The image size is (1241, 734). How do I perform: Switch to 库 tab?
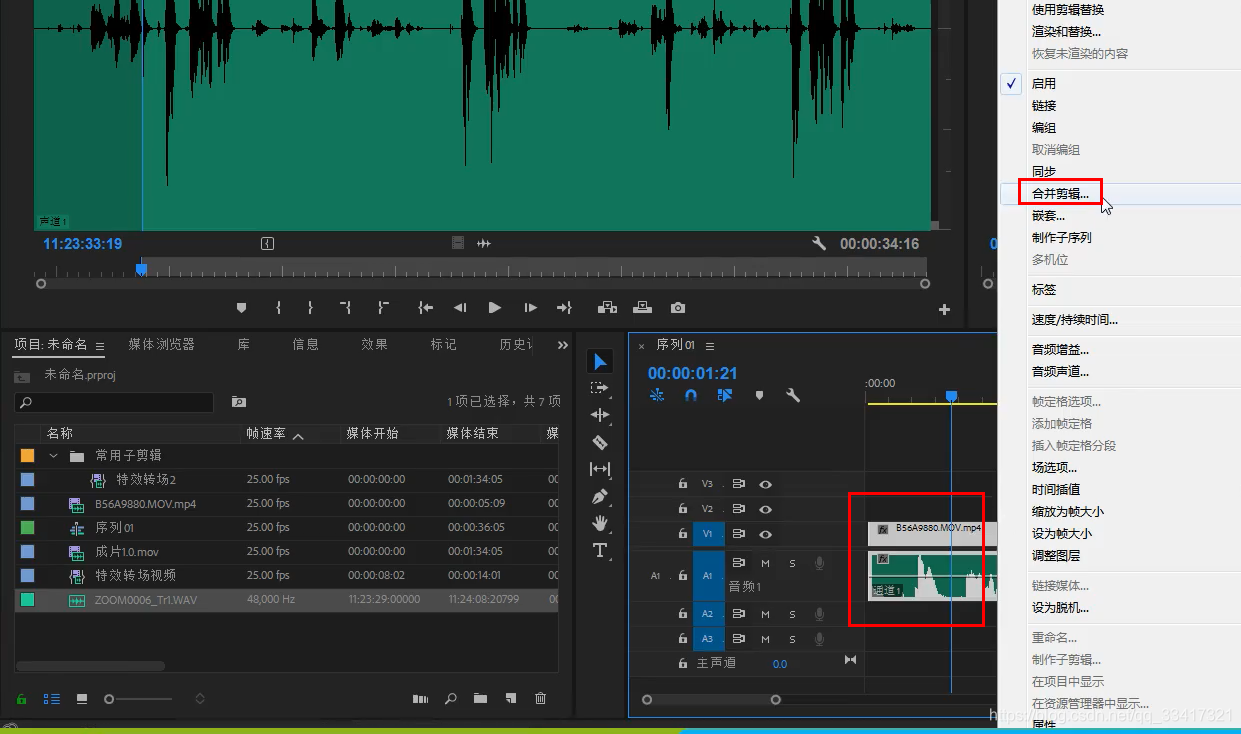tap(244, 344)
